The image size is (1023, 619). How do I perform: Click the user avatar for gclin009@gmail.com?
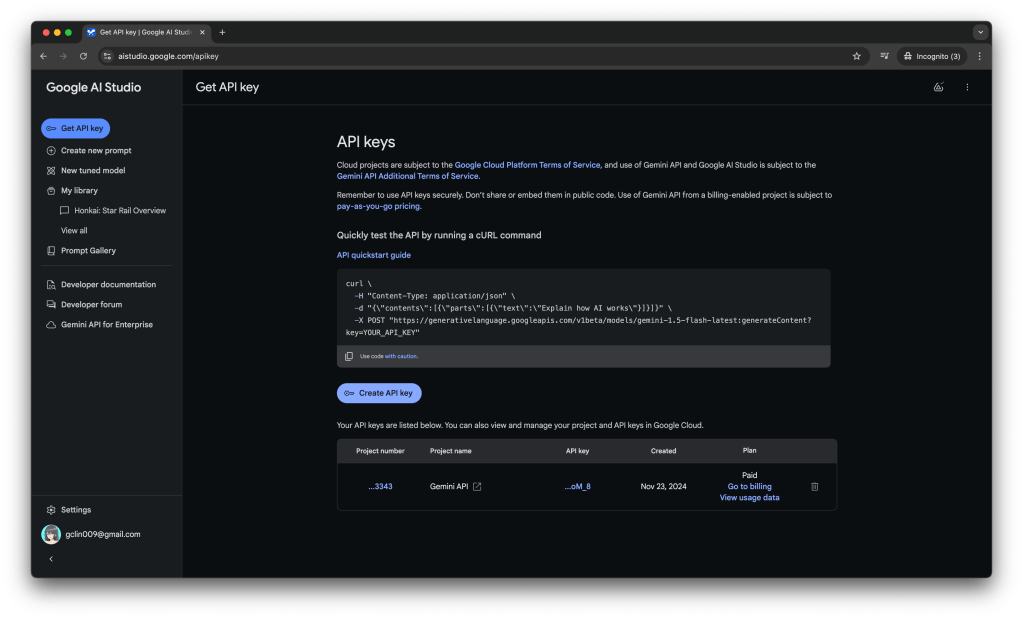click(x=51, y=534)
